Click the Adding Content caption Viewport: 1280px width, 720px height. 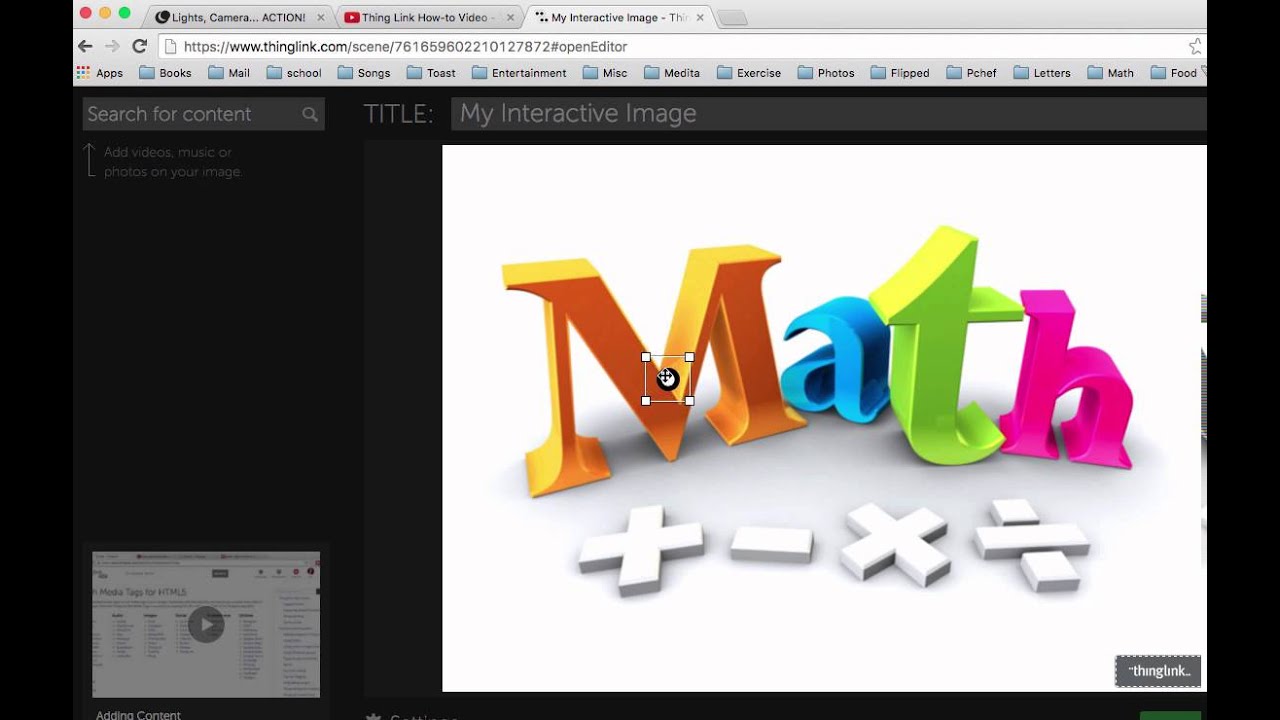click(x=138, y=714)
